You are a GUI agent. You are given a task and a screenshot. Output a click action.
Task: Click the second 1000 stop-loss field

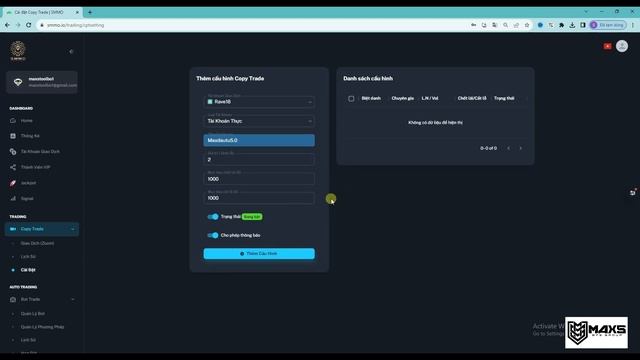(x=259, y=198)
